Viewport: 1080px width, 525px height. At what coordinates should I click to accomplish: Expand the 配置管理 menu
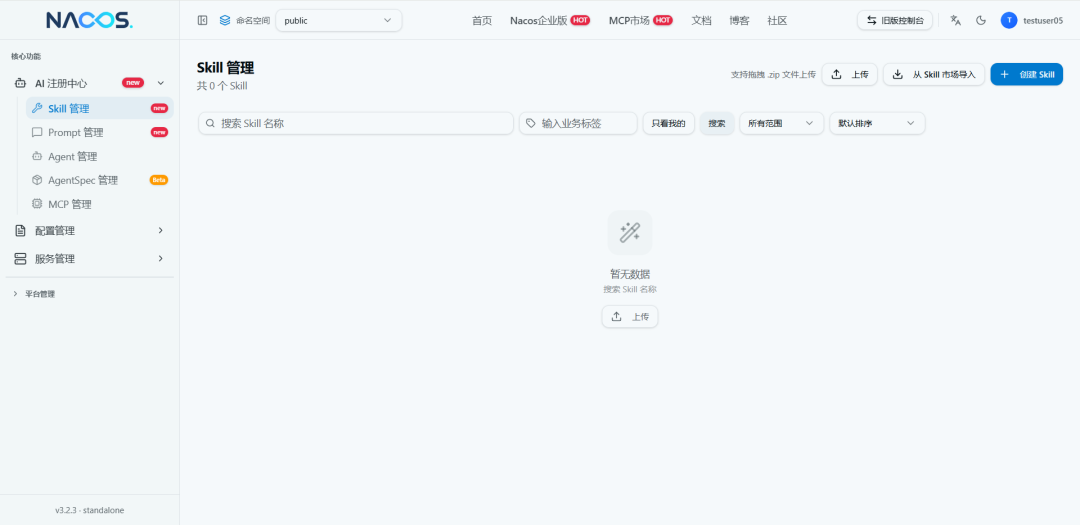coord(90,231)
